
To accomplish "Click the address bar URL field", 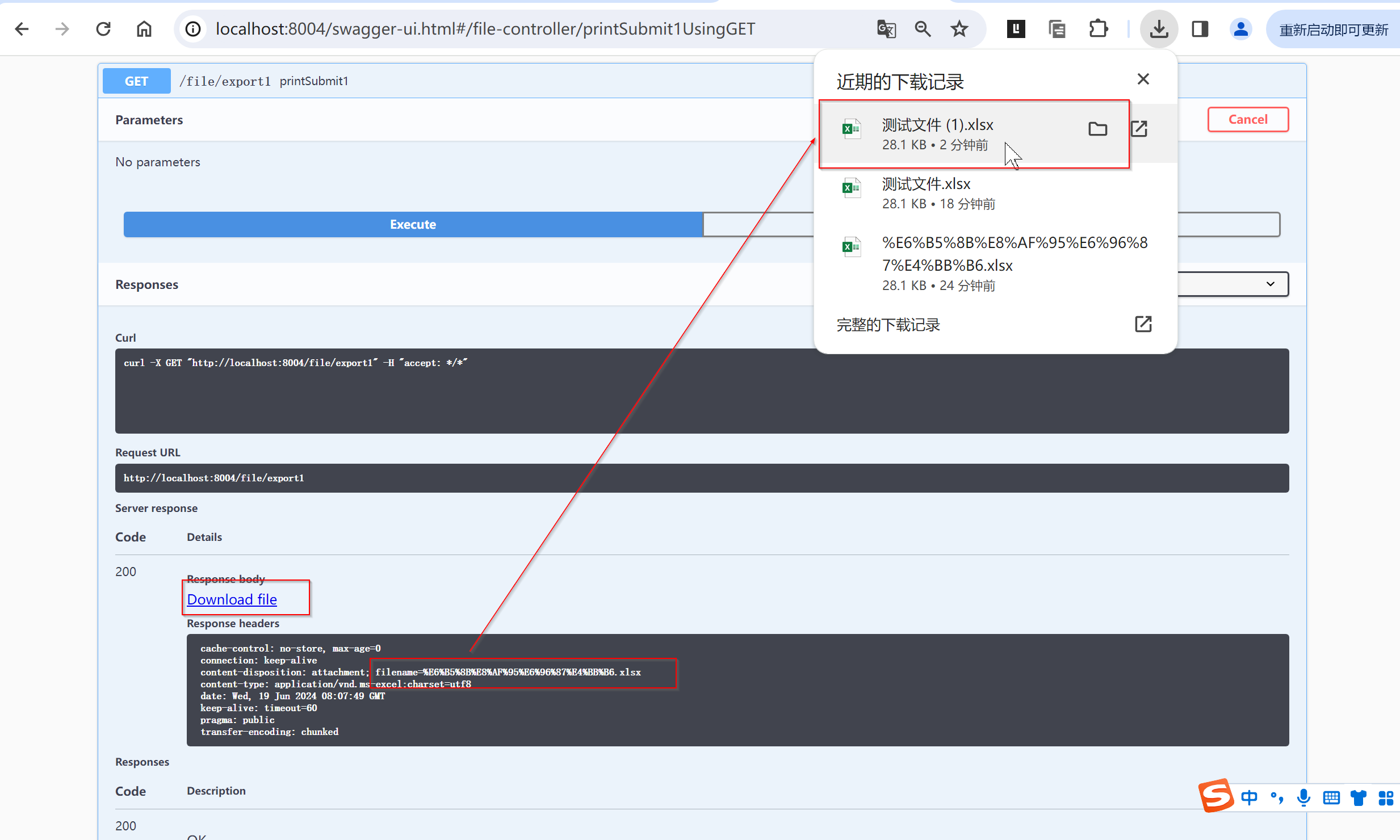I will click(485, 29).
